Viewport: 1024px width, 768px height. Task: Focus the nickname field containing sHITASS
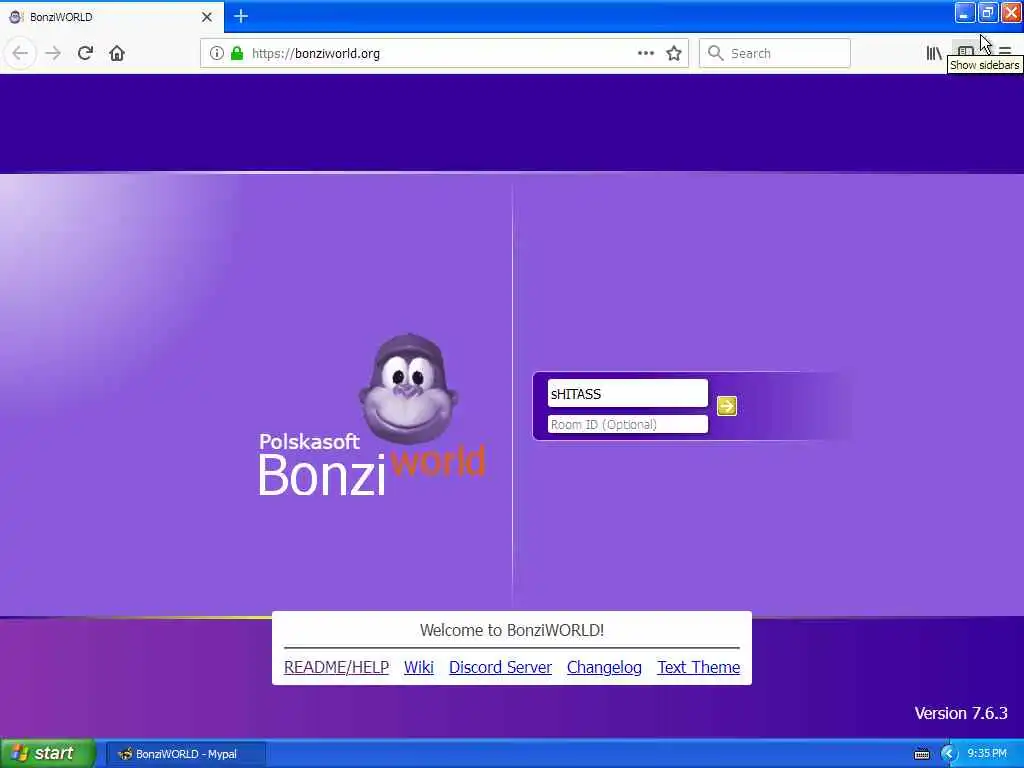(628, 393)
